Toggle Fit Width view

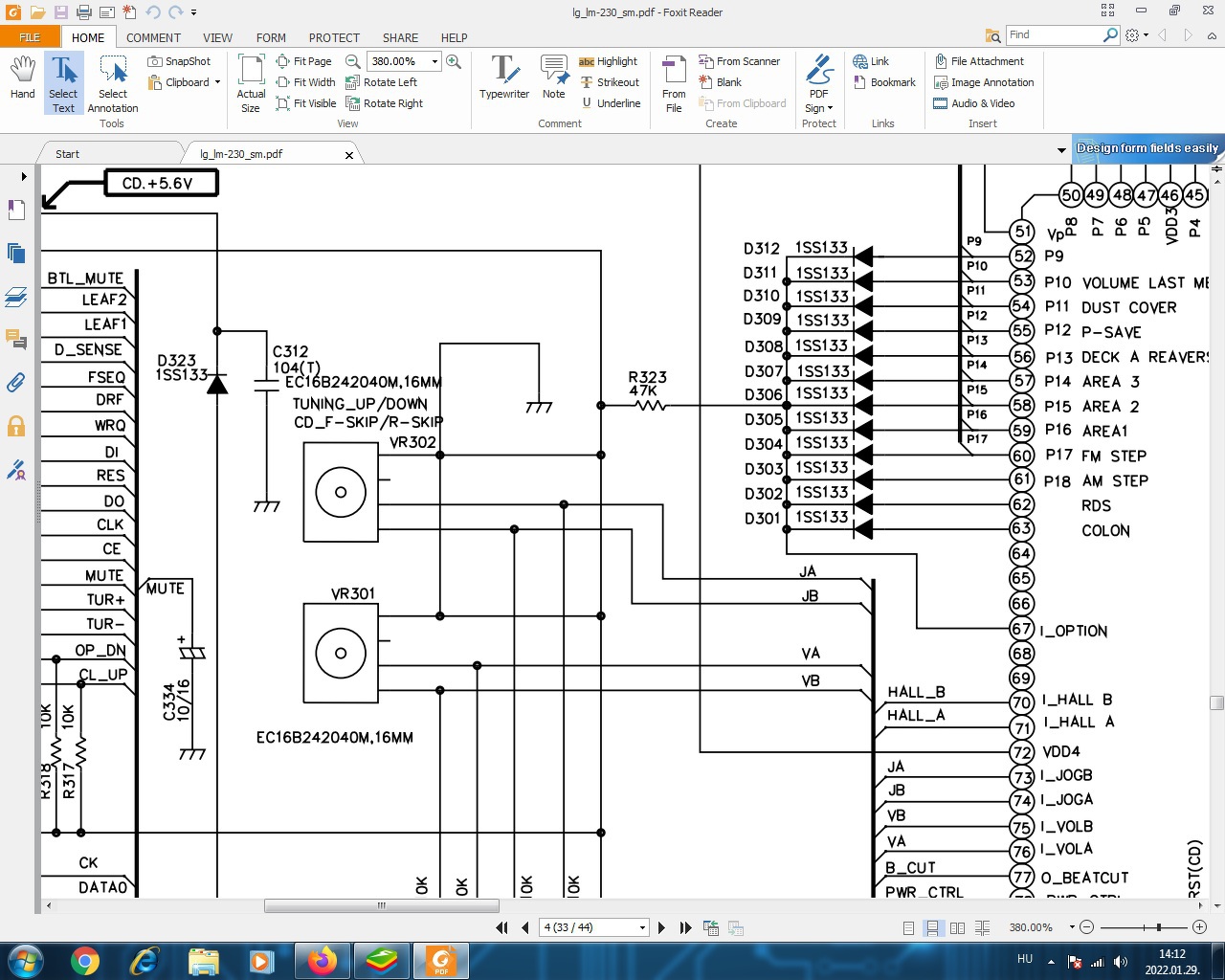coord(305,82)
